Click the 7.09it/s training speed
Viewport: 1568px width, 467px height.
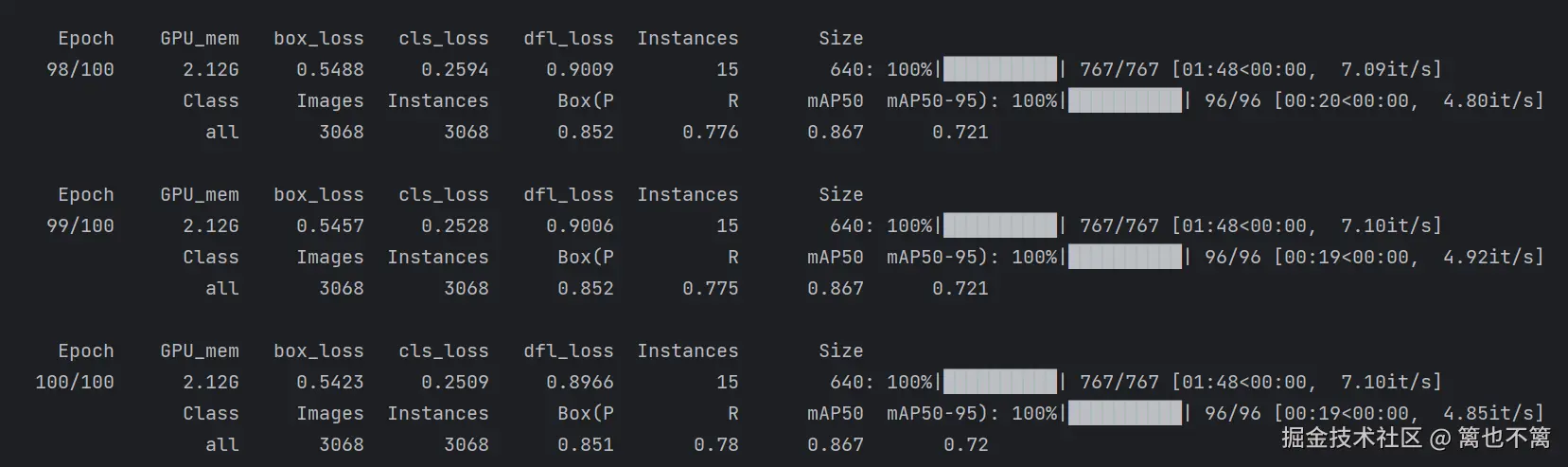point(1390,69)
